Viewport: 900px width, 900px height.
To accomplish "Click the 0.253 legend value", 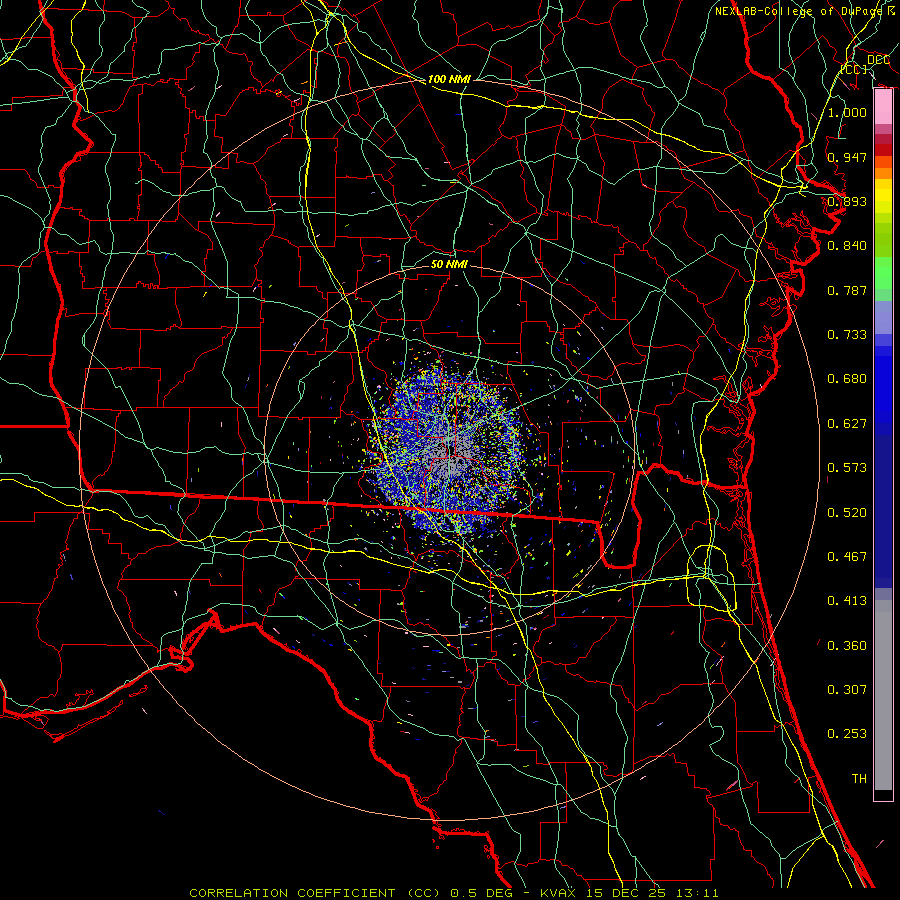I will click(x=847, y=734).
